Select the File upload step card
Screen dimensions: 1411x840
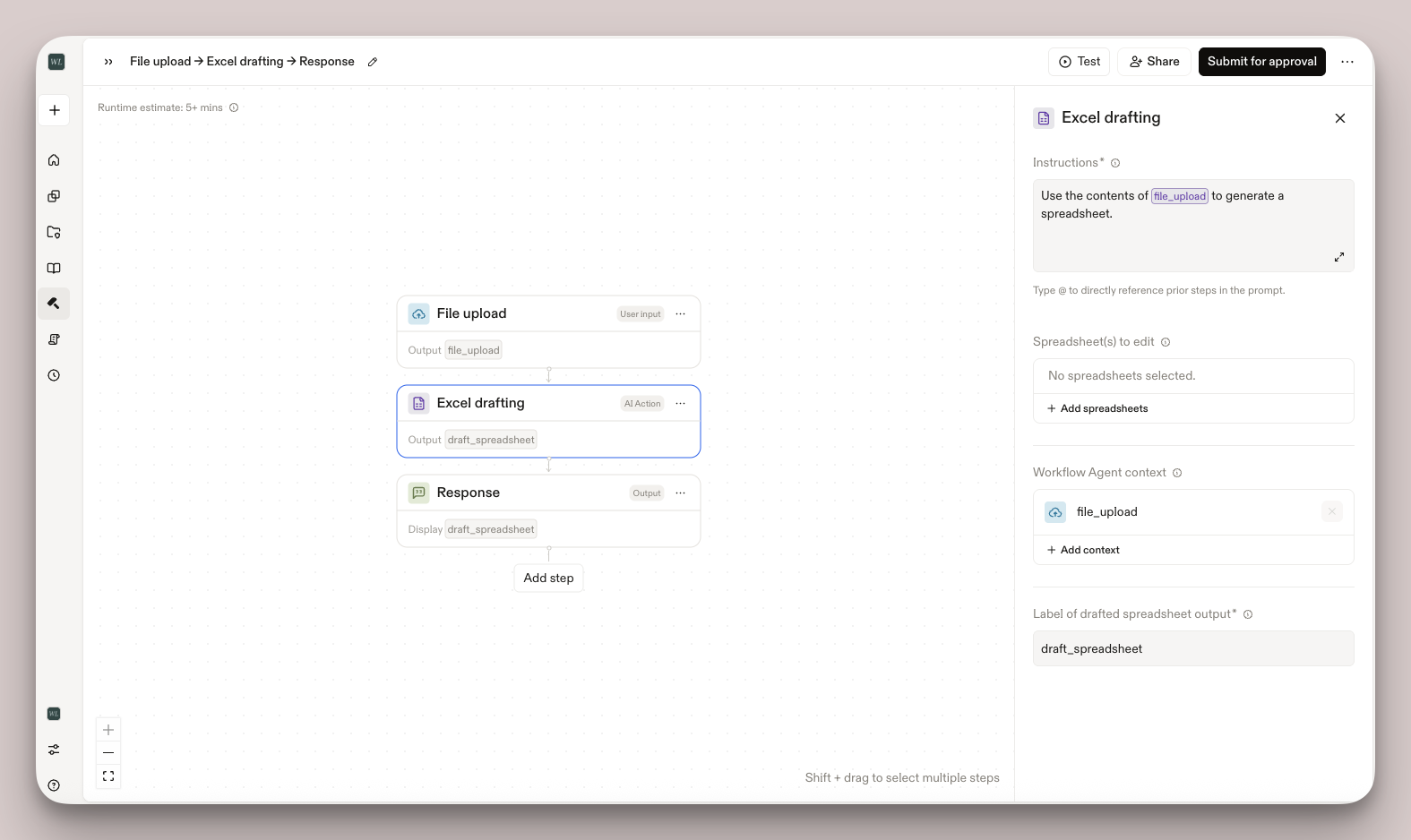[548, 331]
